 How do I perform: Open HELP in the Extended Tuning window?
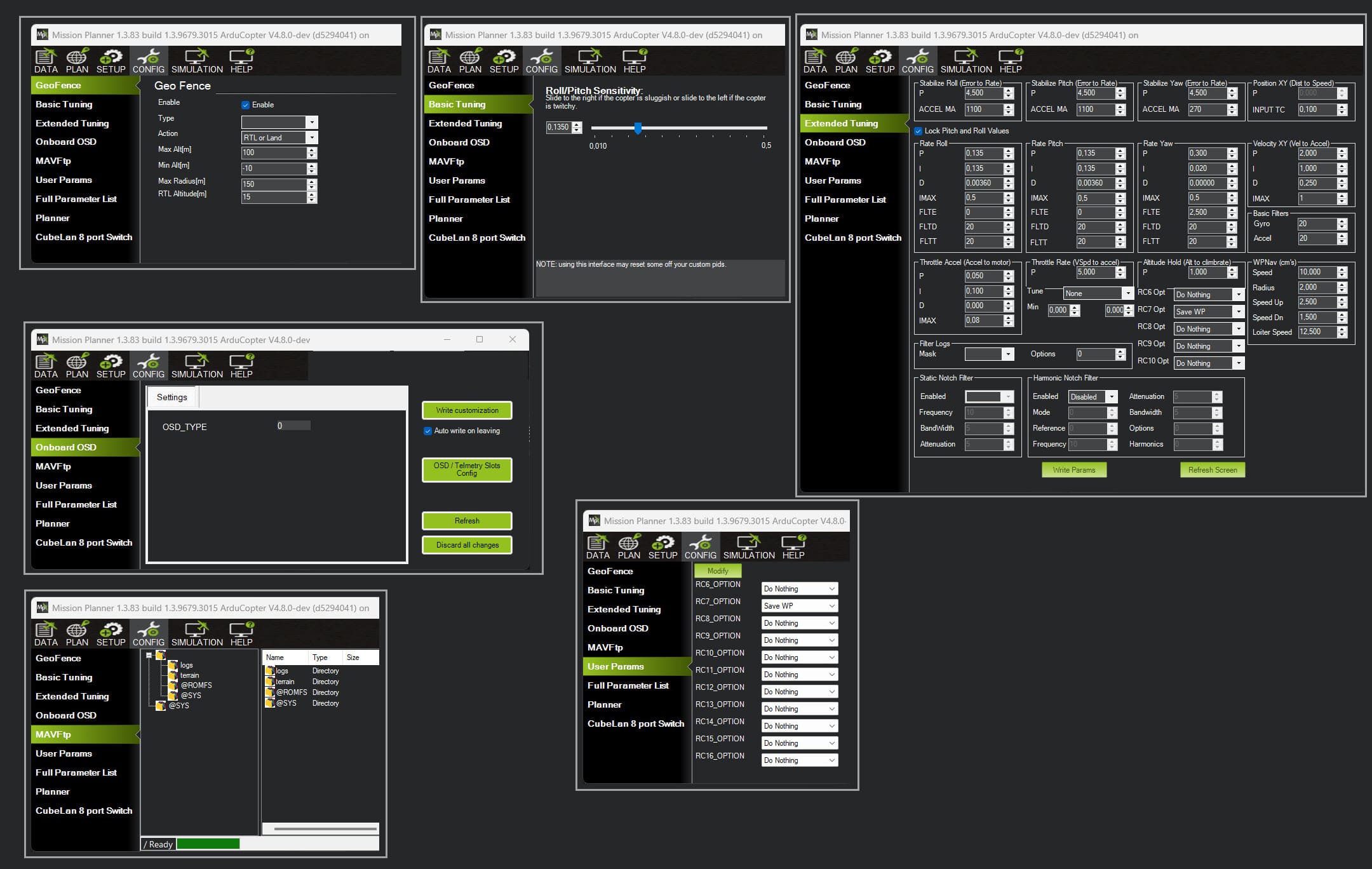point(1011,61)
